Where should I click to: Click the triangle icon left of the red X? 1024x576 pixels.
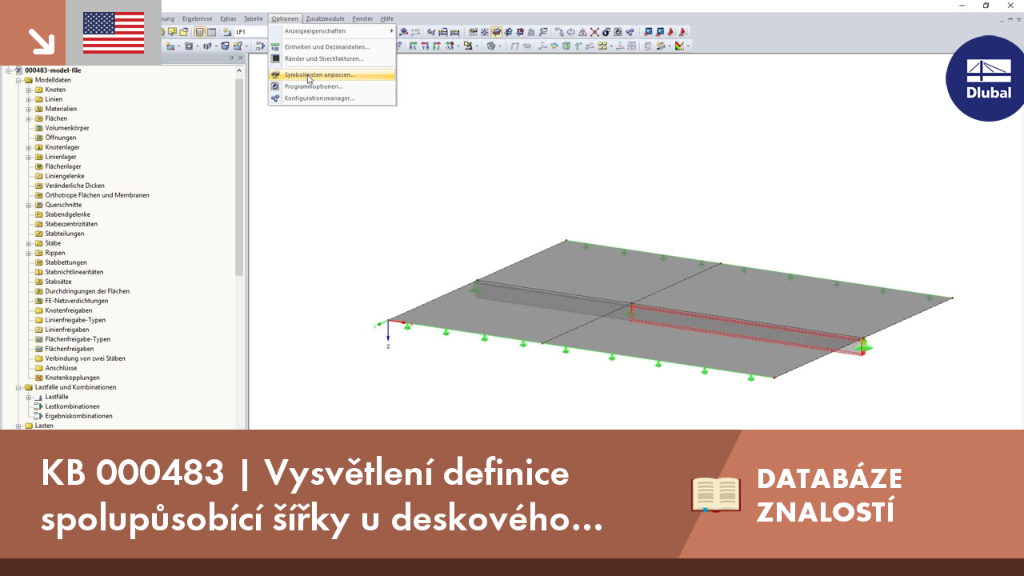pos(583,31)
